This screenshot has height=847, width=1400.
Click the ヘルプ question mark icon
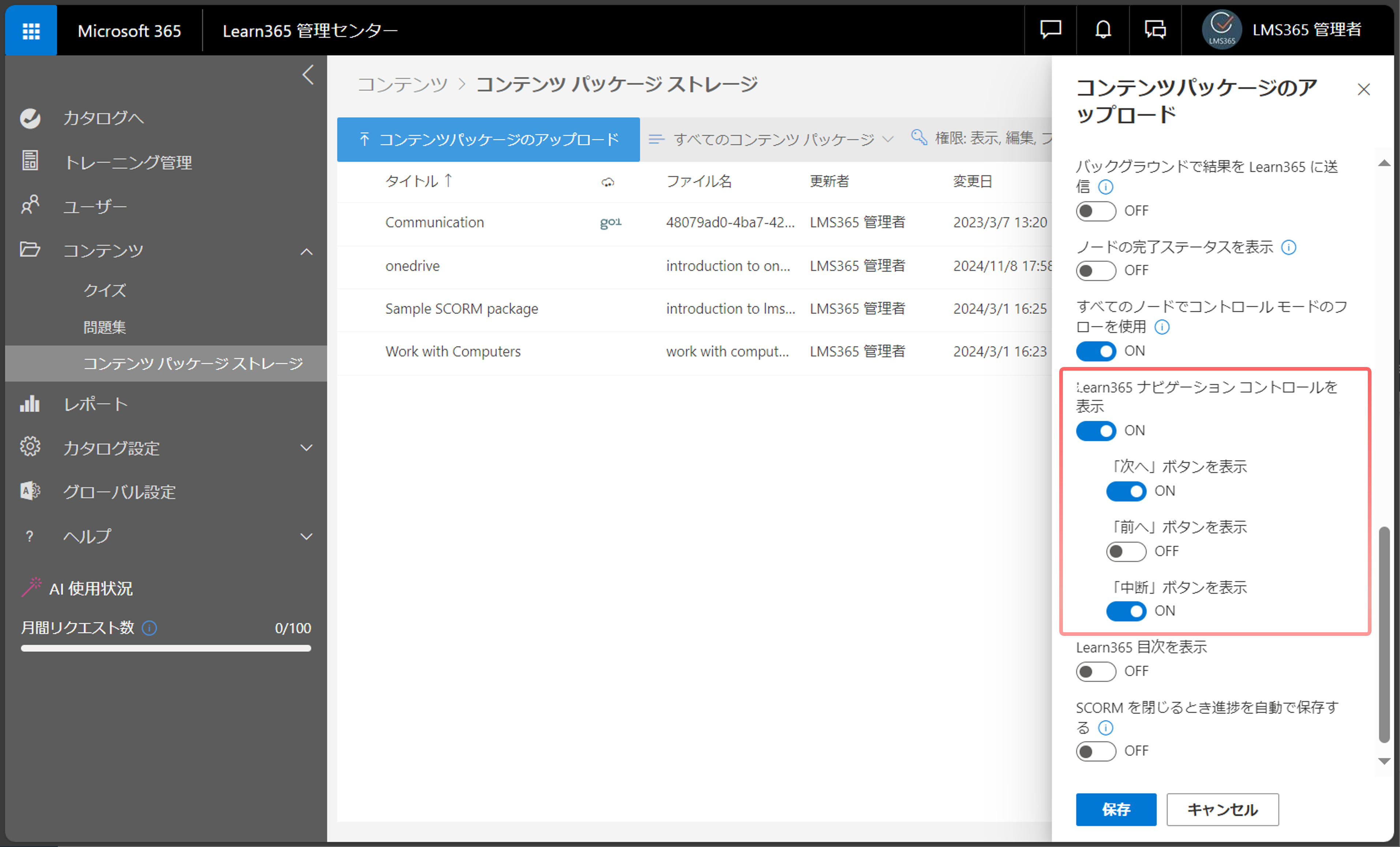(30, 536)
